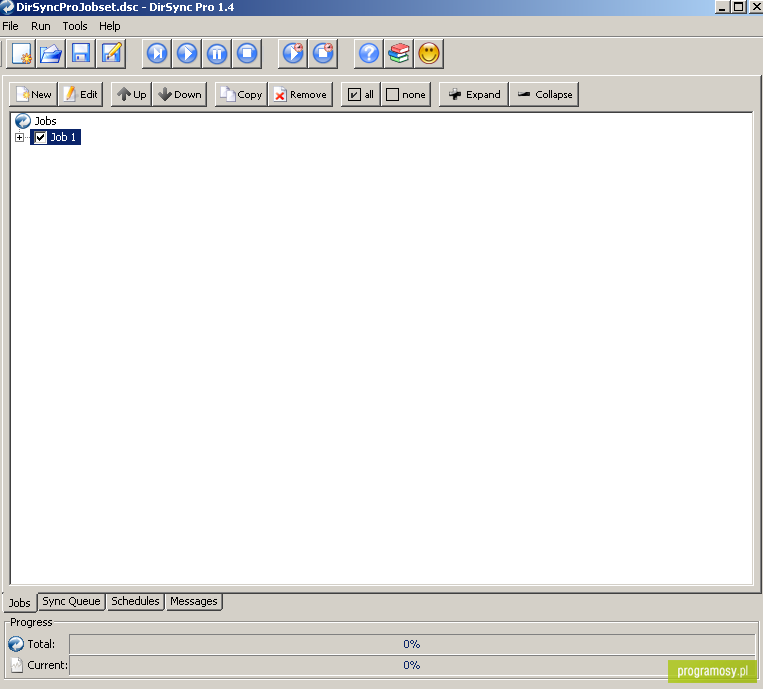Open the Tools menu

[x=75, y=26]
